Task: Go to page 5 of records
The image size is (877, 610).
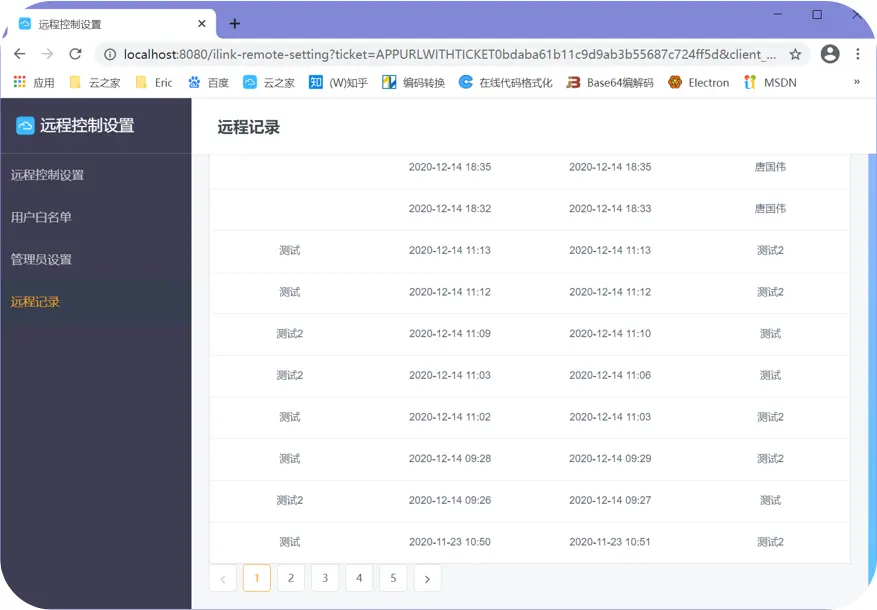Action: 393,578
